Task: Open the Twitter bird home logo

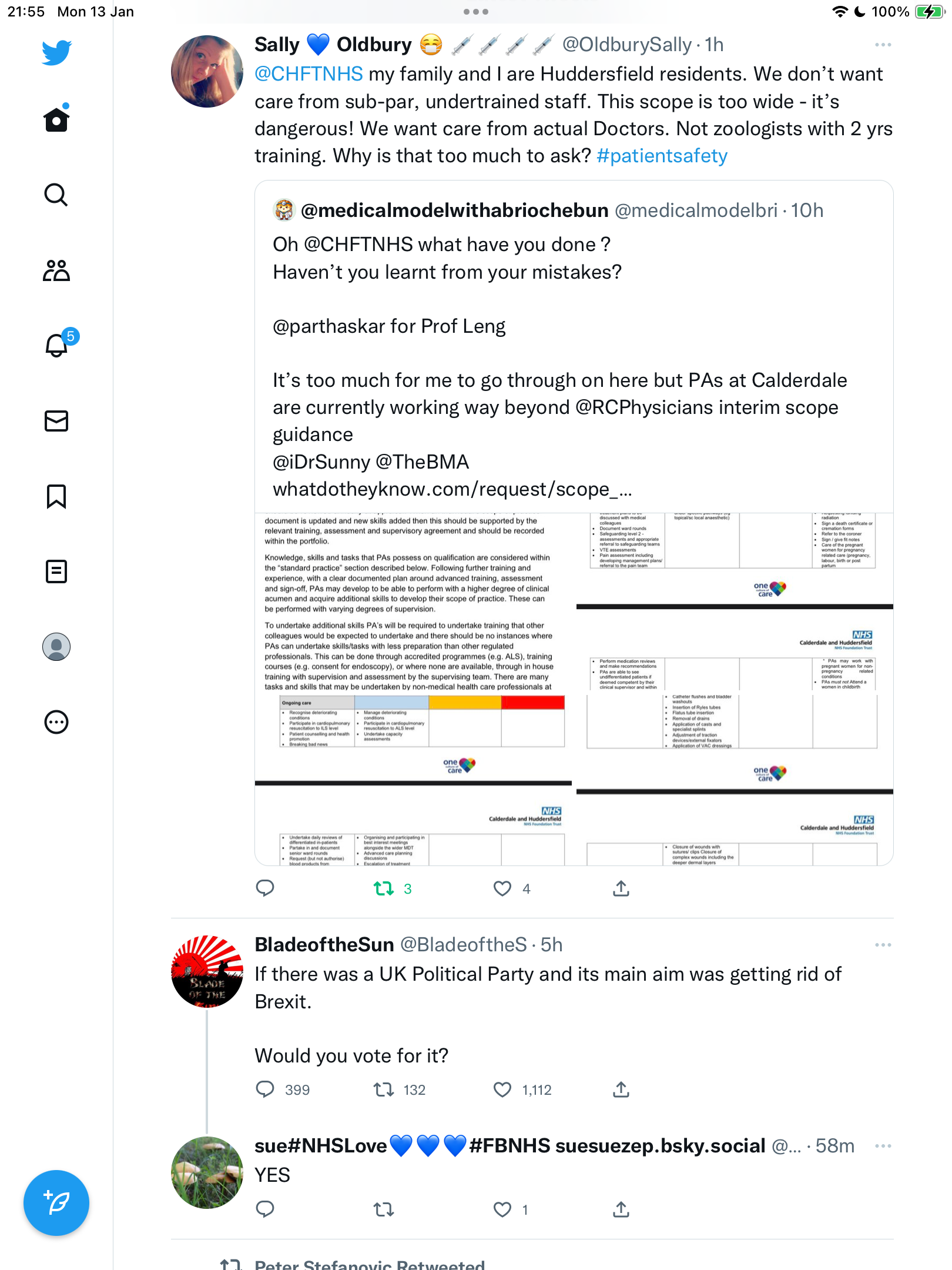Action: point(56,52)
